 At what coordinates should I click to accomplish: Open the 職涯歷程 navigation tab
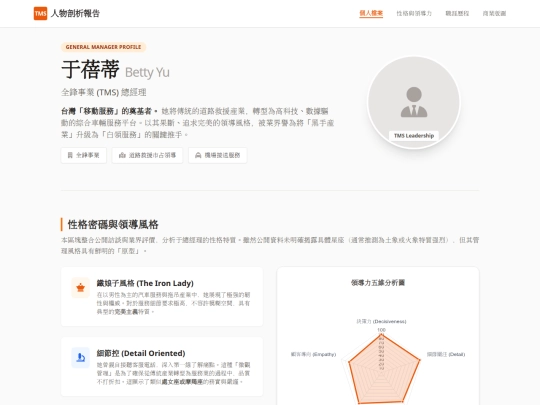[457, 13]
